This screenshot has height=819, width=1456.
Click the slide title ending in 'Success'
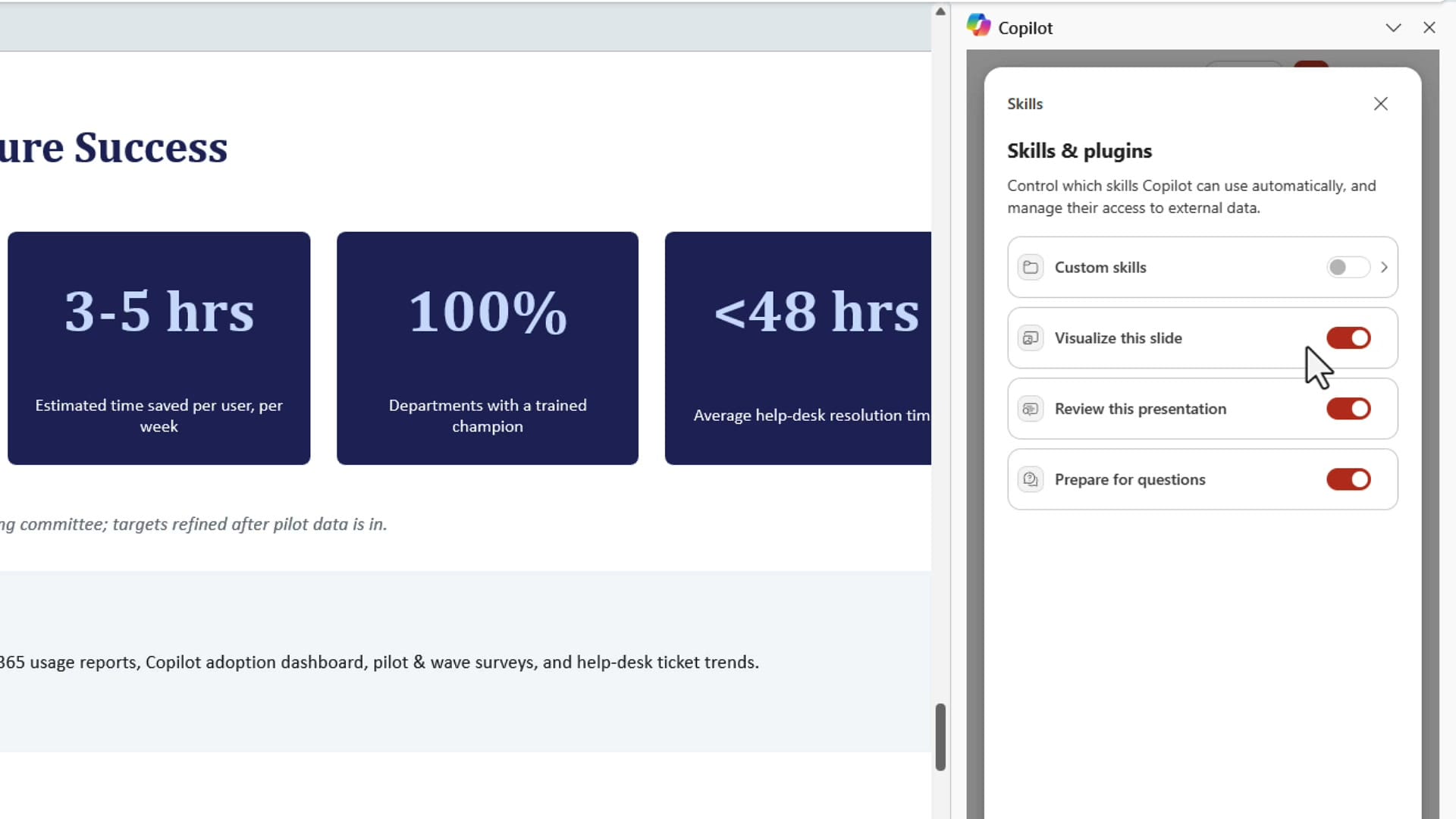[114, 147]
